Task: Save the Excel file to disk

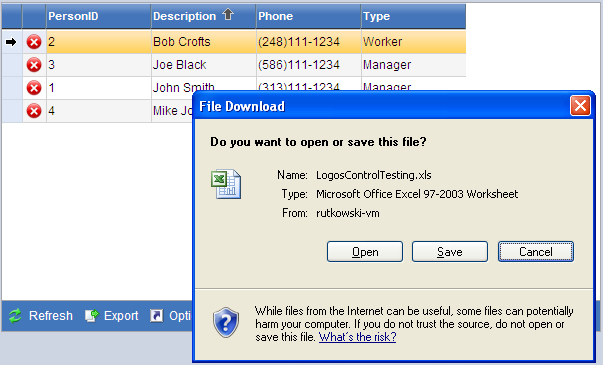Action: (450, 252)
